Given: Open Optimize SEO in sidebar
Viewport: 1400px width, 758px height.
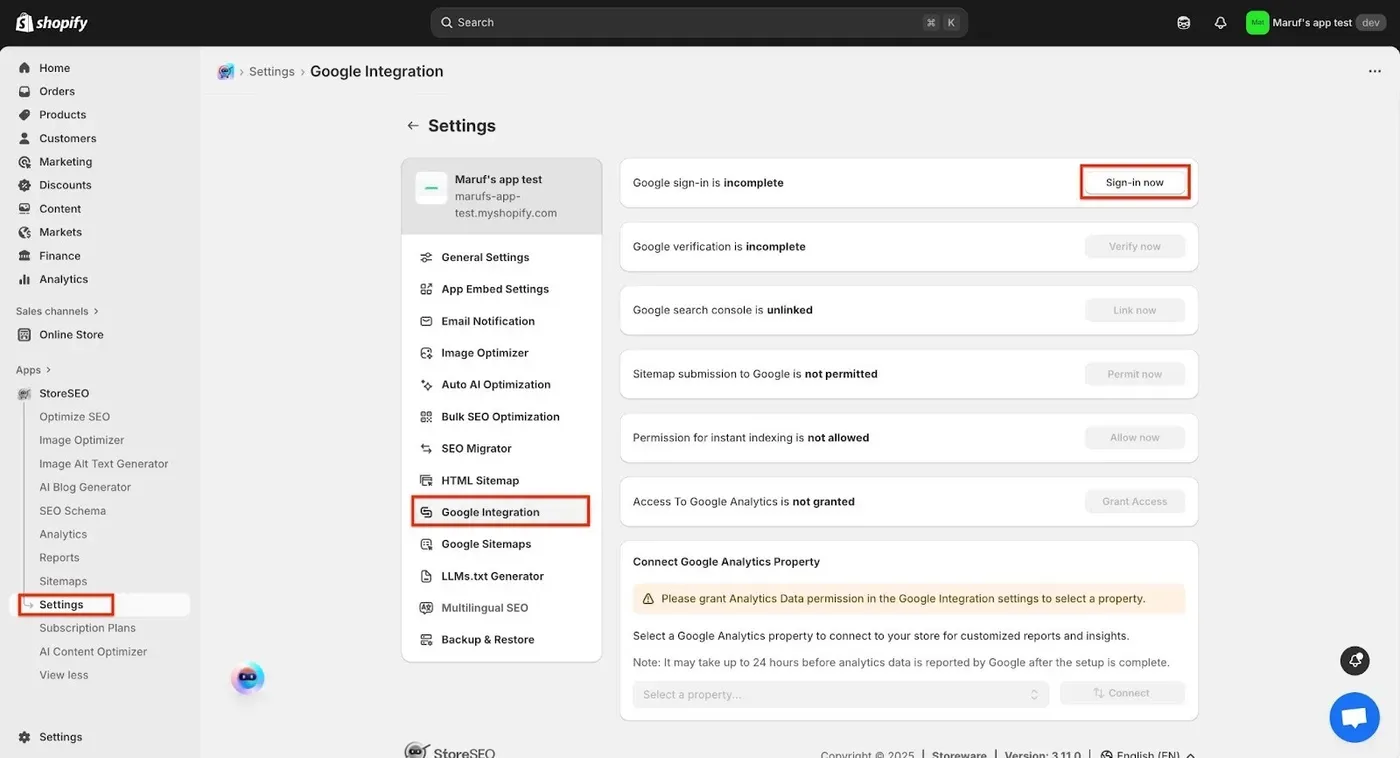Looking at the screenshot, I should pyautogui.click(x=75, y=417).
